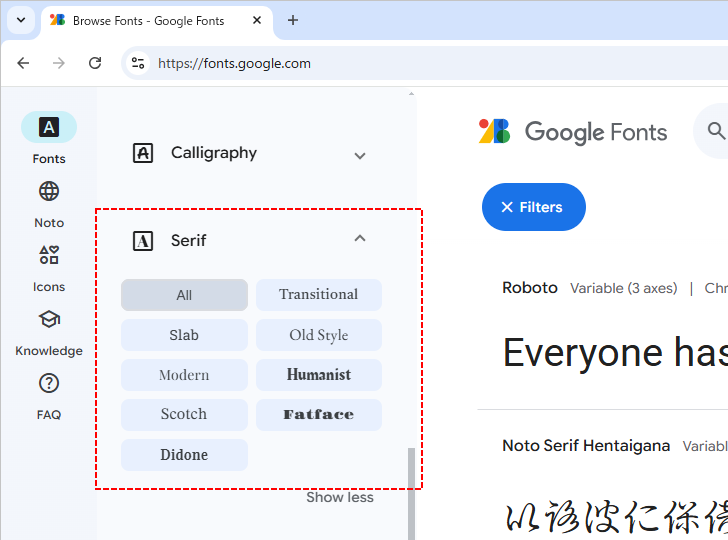Viewport: 728px width, 540px height.
Task: Click the Roboto sample text 'Everyone has'
Action: pyautogui.click(x=615, y=353)
